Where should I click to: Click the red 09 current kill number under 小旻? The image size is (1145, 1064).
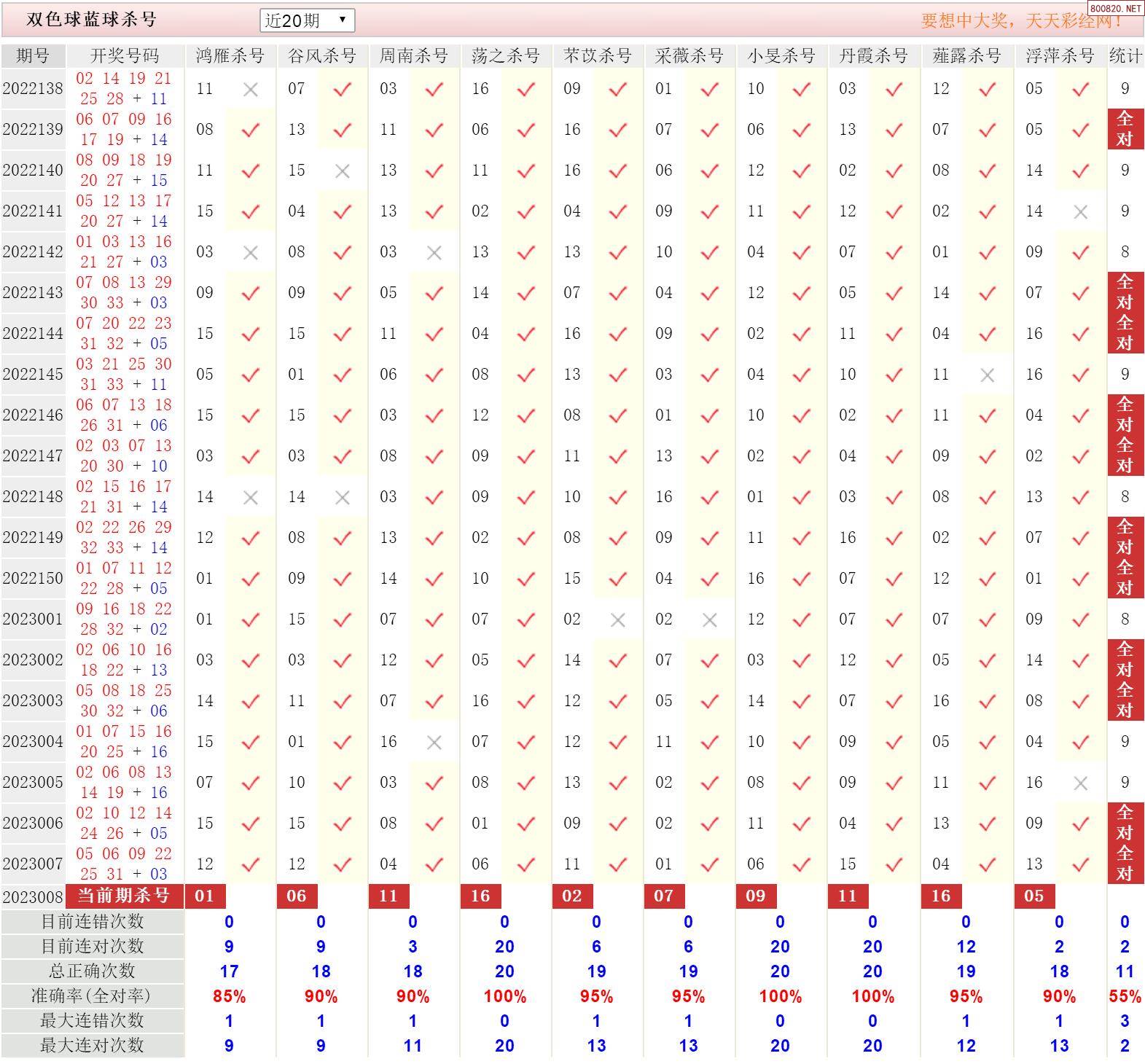pos(756,896)
